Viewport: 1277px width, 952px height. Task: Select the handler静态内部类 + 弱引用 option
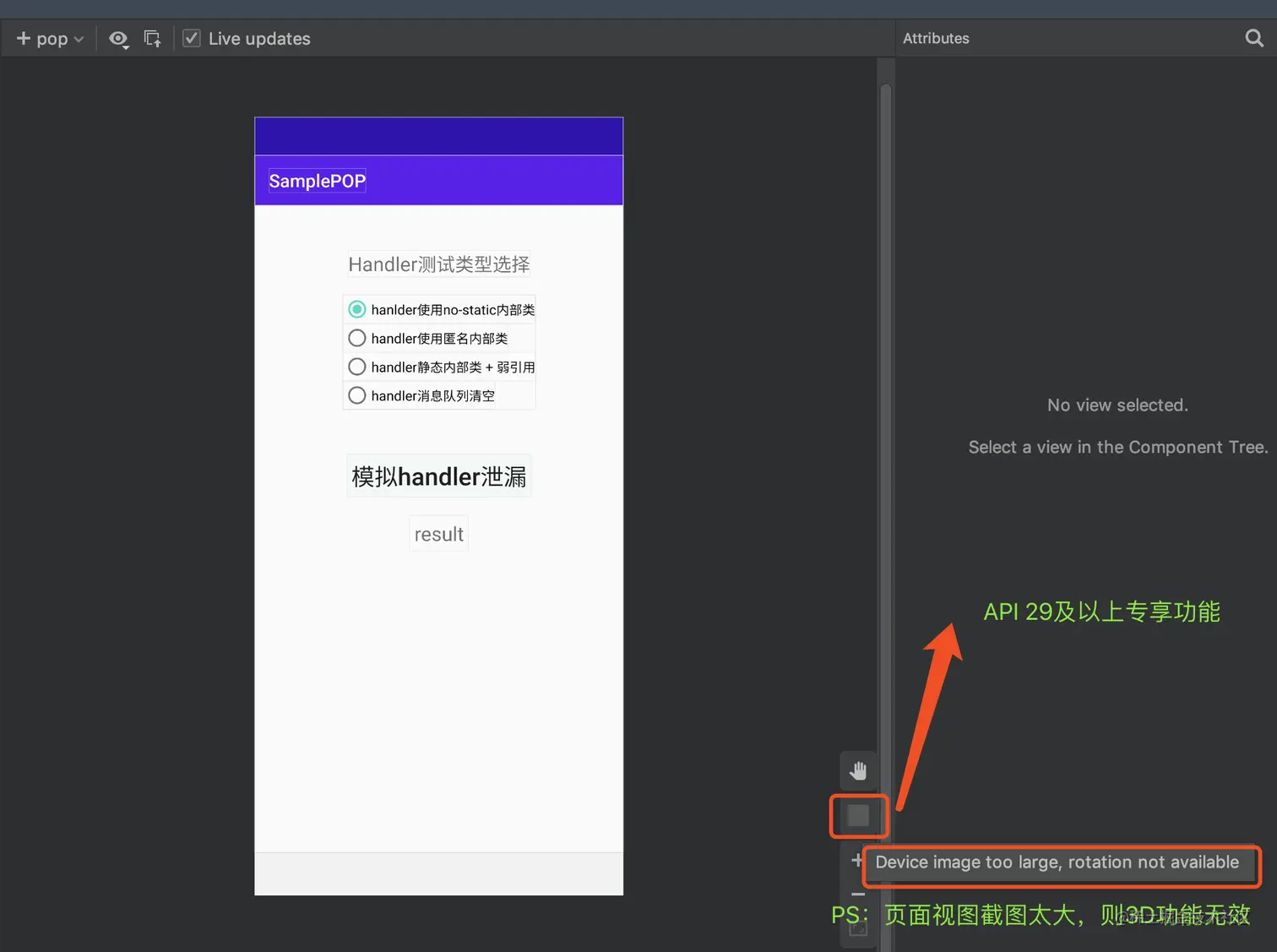356,367
